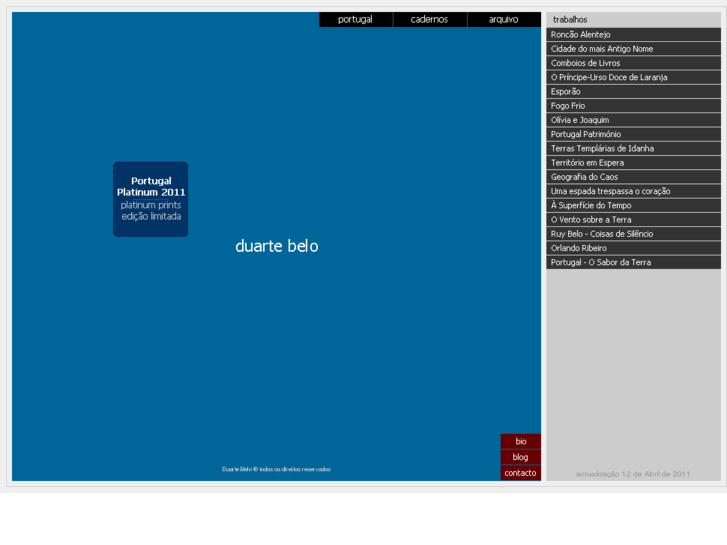The height and width of the screenshot is (545, 727).
Task: Open the blog link
Action: click(x=521, y=457)
